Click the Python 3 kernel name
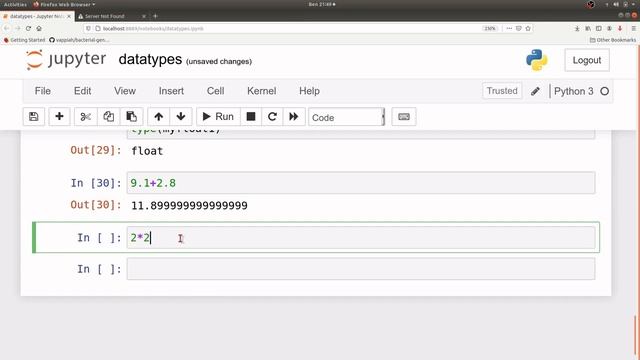Viewport: 640px width, 360px height. pyautogui.click(x=573, y=91)
